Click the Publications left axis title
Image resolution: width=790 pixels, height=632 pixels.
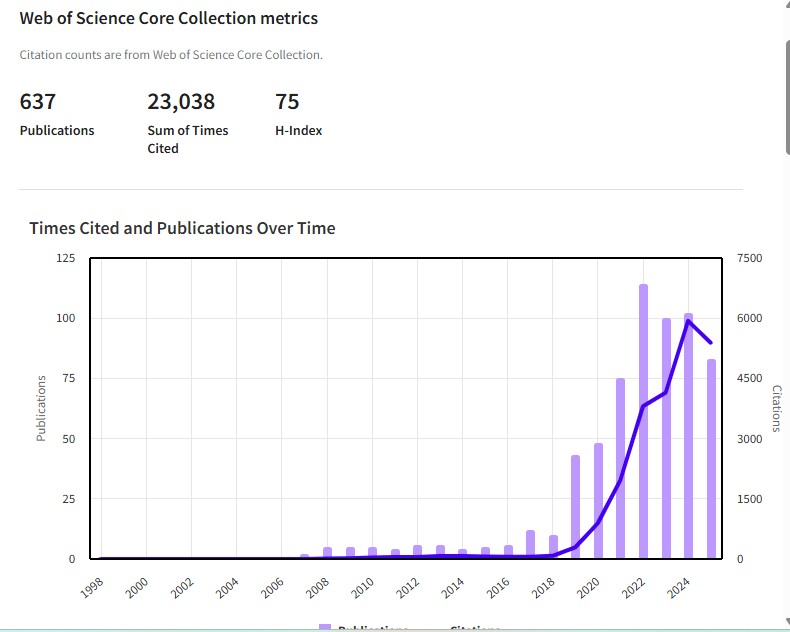[x=41, y=408]
